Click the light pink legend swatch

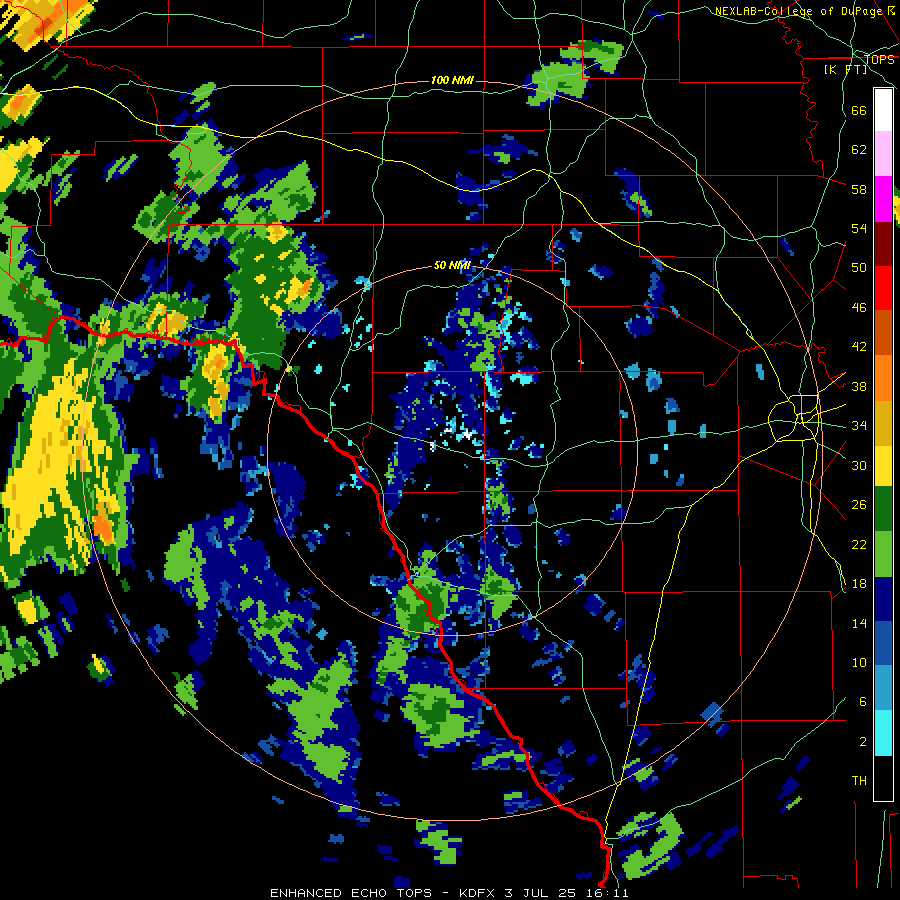[883, 153]
